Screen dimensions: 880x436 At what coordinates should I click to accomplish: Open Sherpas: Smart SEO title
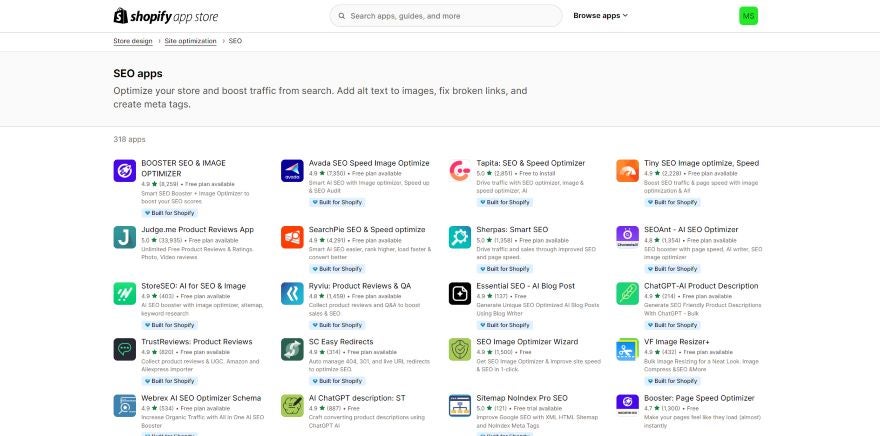[512, 230]
